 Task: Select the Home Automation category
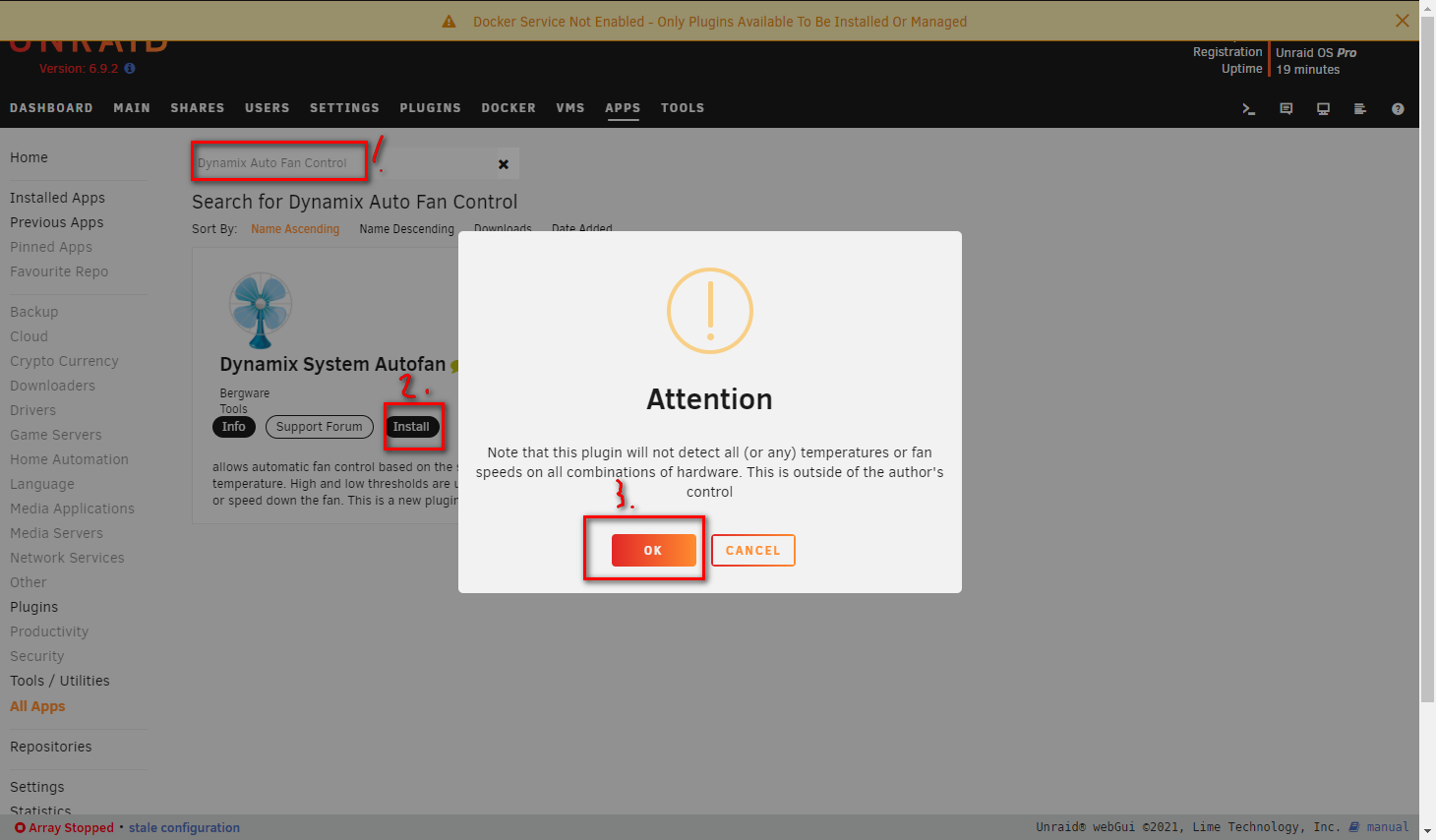69,459
